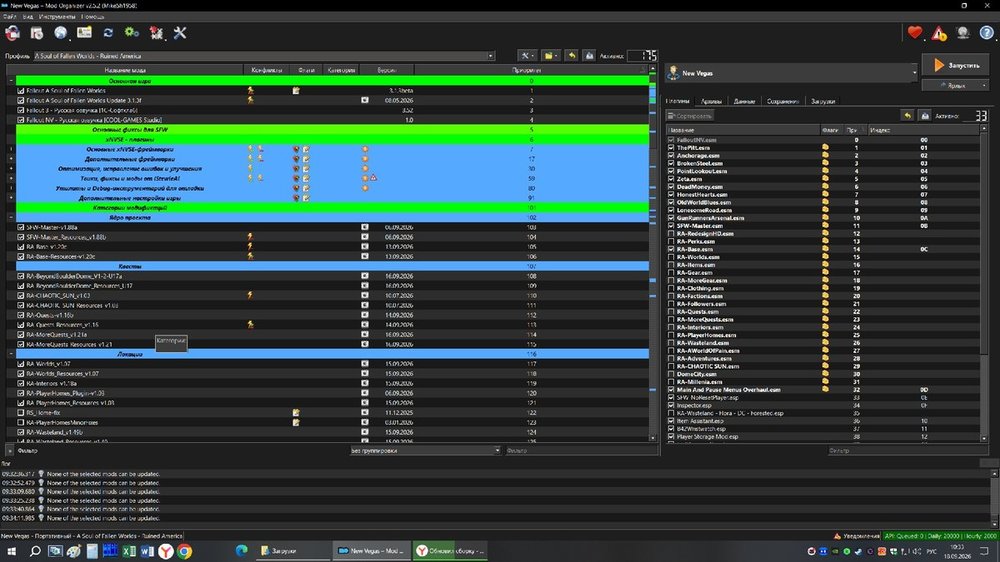Screen dimensions: 1000x562
Task: Click the Запустить run button
Action: click(x=955, y=65)
